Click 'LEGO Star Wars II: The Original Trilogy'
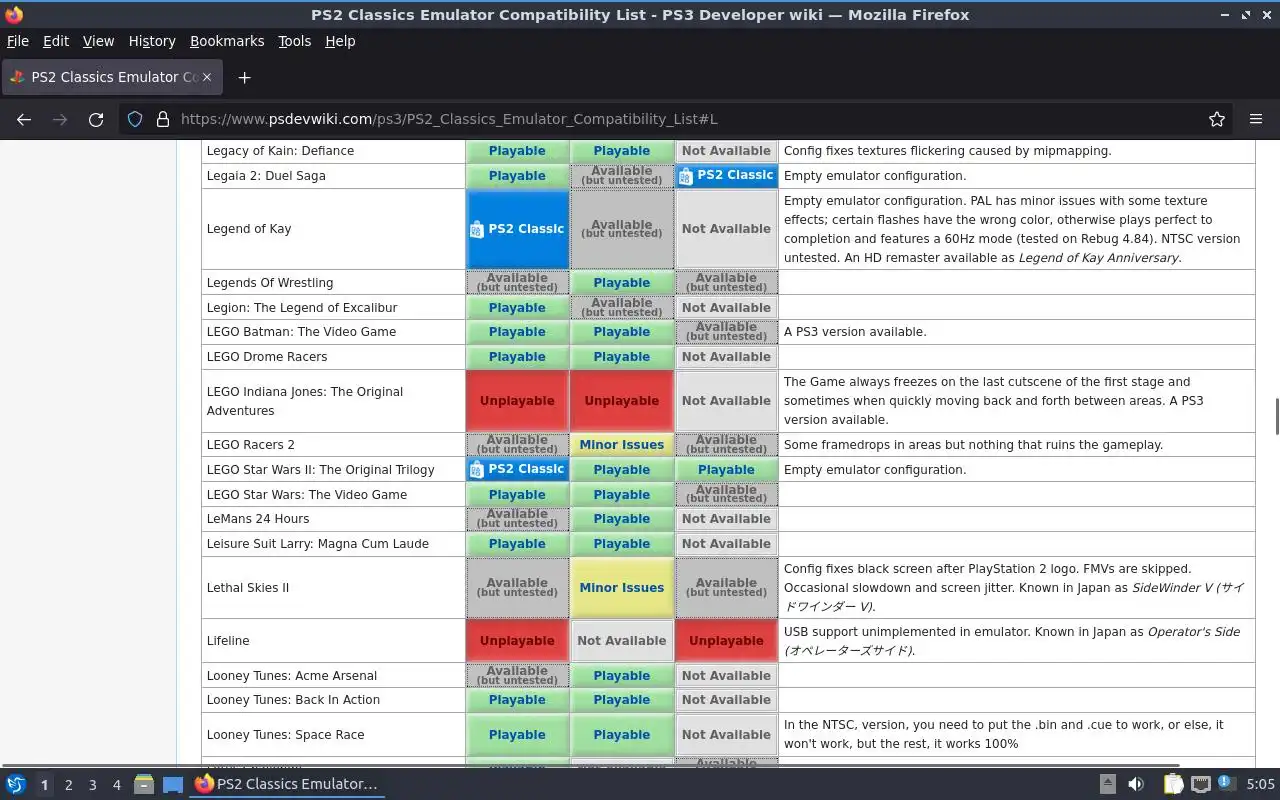The image size is (1280, 800). coord(321,470)
